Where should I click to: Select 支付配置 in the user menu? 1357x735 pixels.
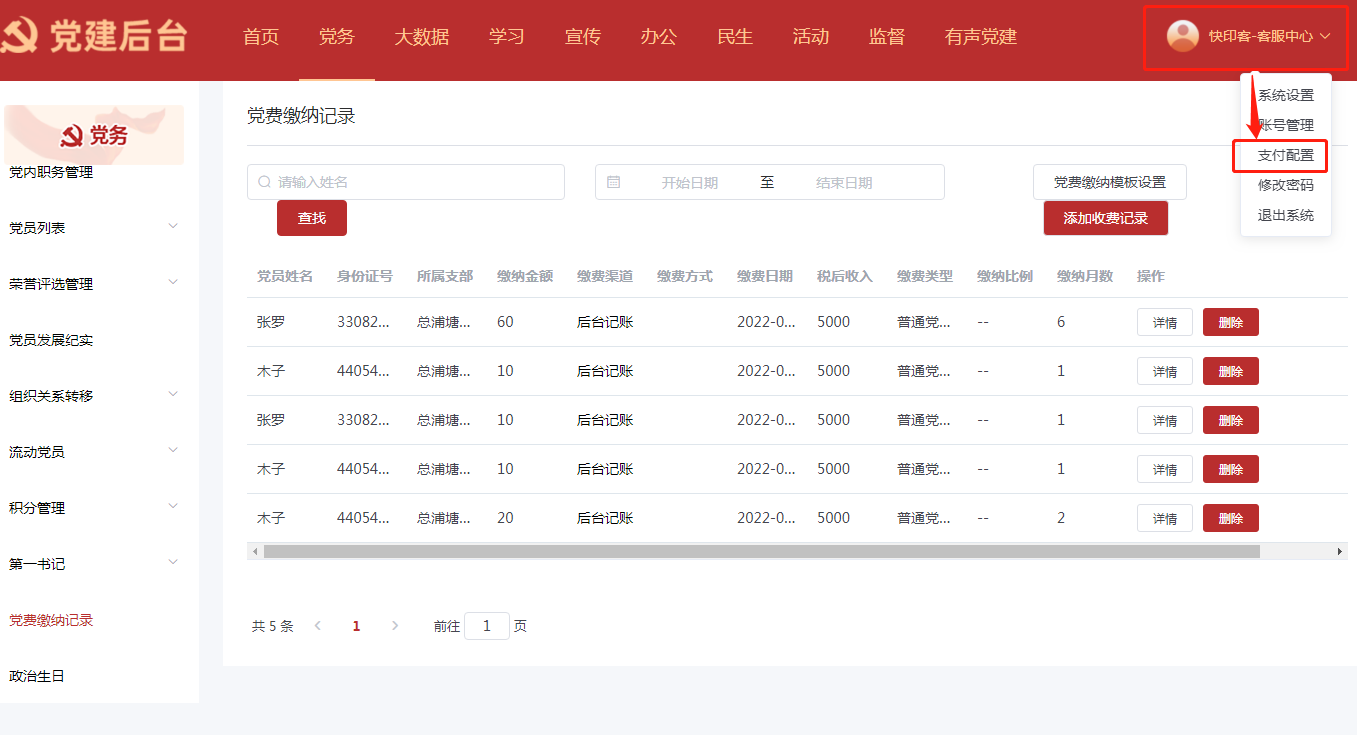pos(1285,156)
